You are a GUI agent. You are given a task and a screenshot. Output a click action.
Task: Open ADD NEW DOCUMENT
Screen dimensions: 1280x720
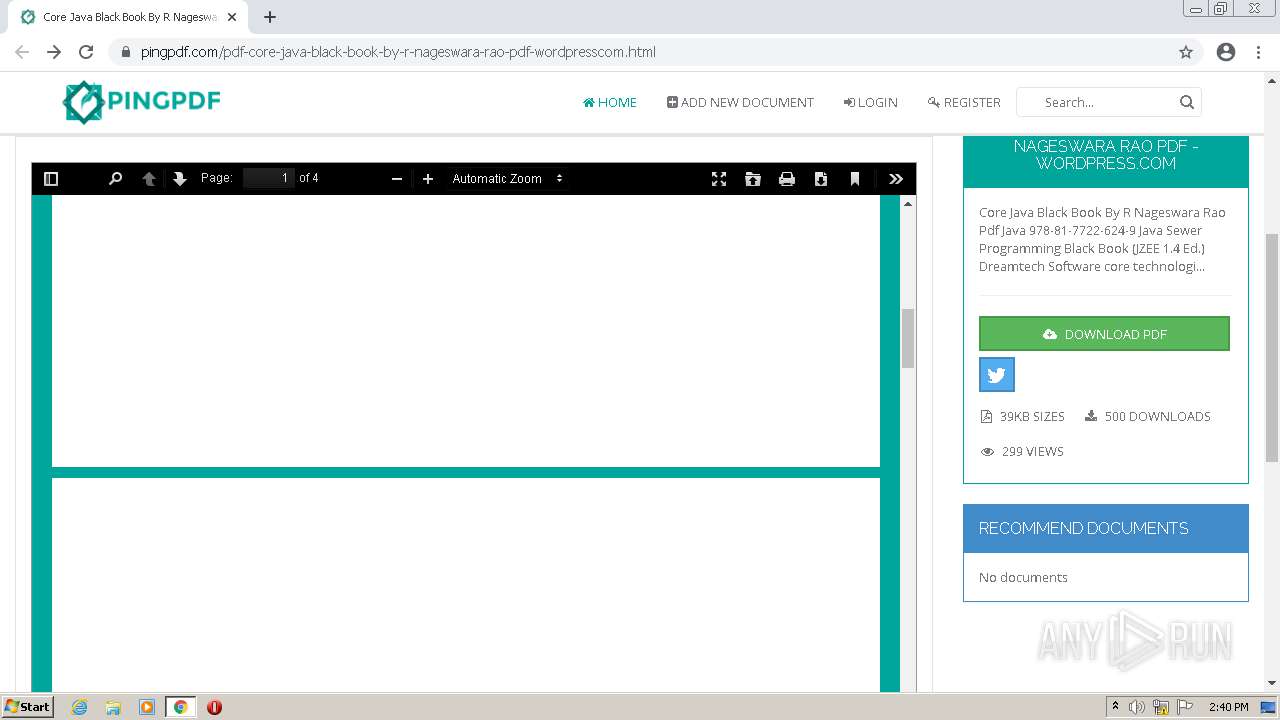click(740, 102)
